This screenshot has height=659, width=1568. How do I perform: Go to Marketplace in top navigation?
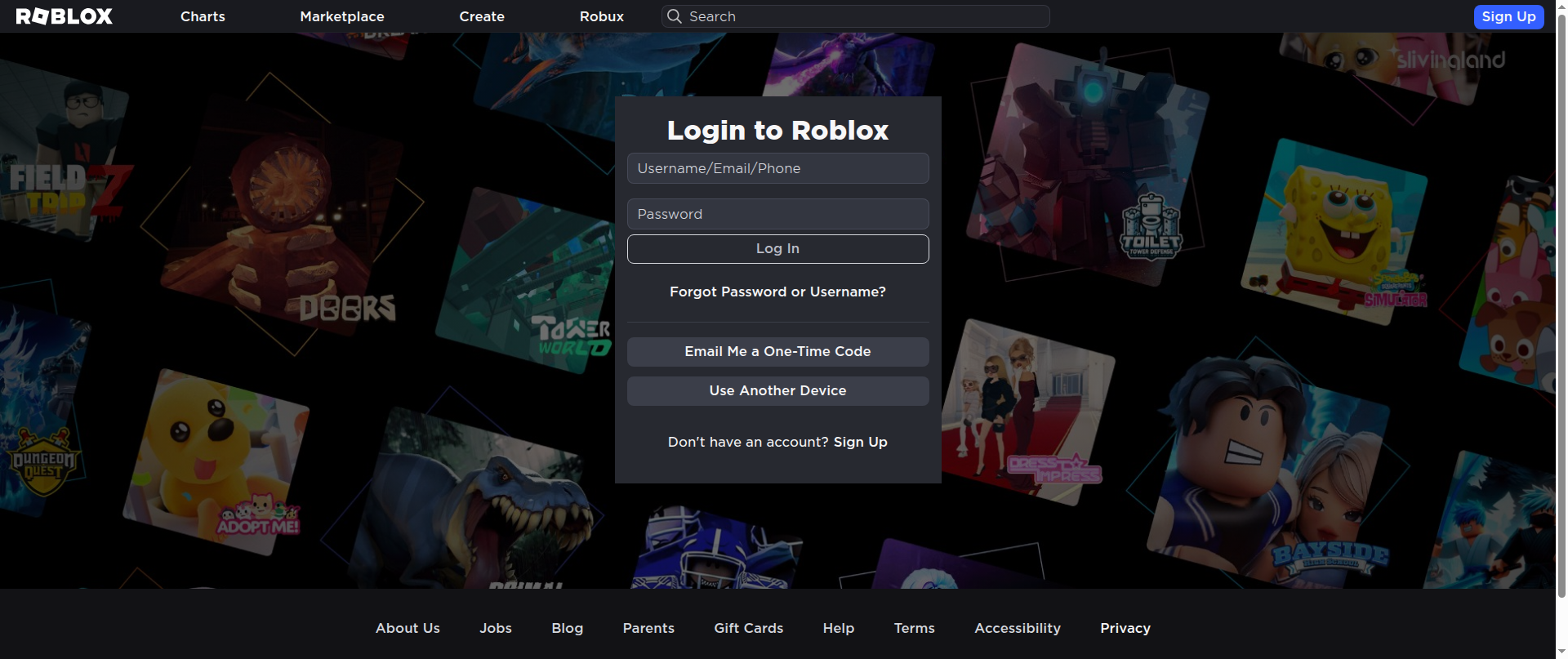coord(342,16)
